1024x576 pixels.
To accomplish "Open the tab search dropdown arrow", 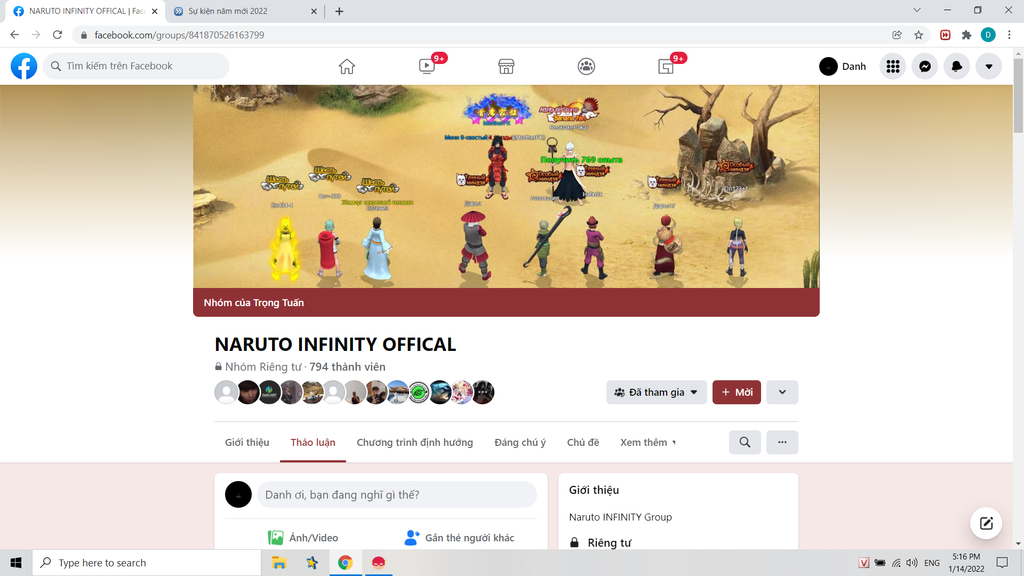I will [x=917, y=10].
